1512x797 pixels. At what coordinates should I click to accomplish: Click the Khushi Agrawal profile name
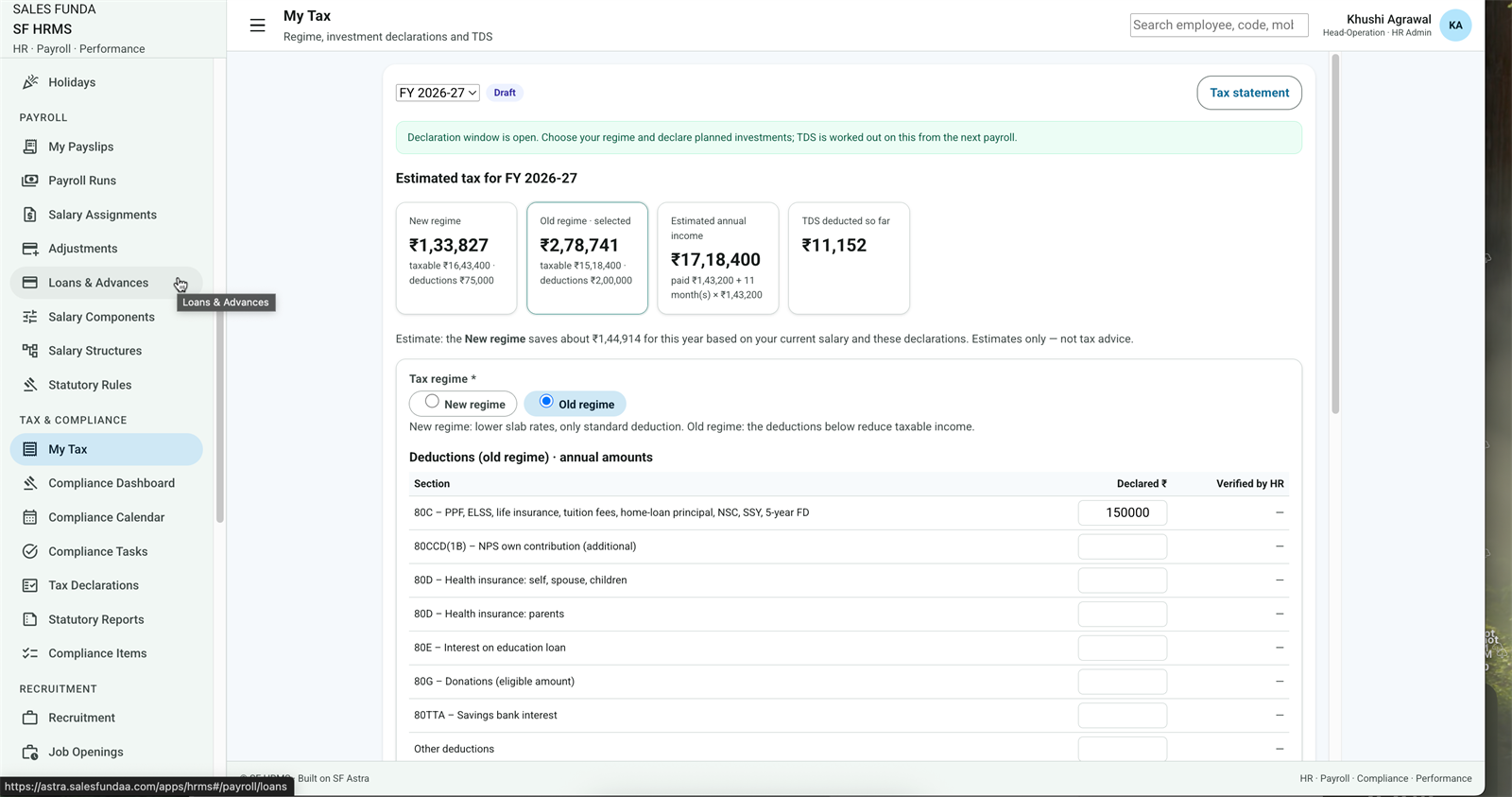(x=1388, y=19)
